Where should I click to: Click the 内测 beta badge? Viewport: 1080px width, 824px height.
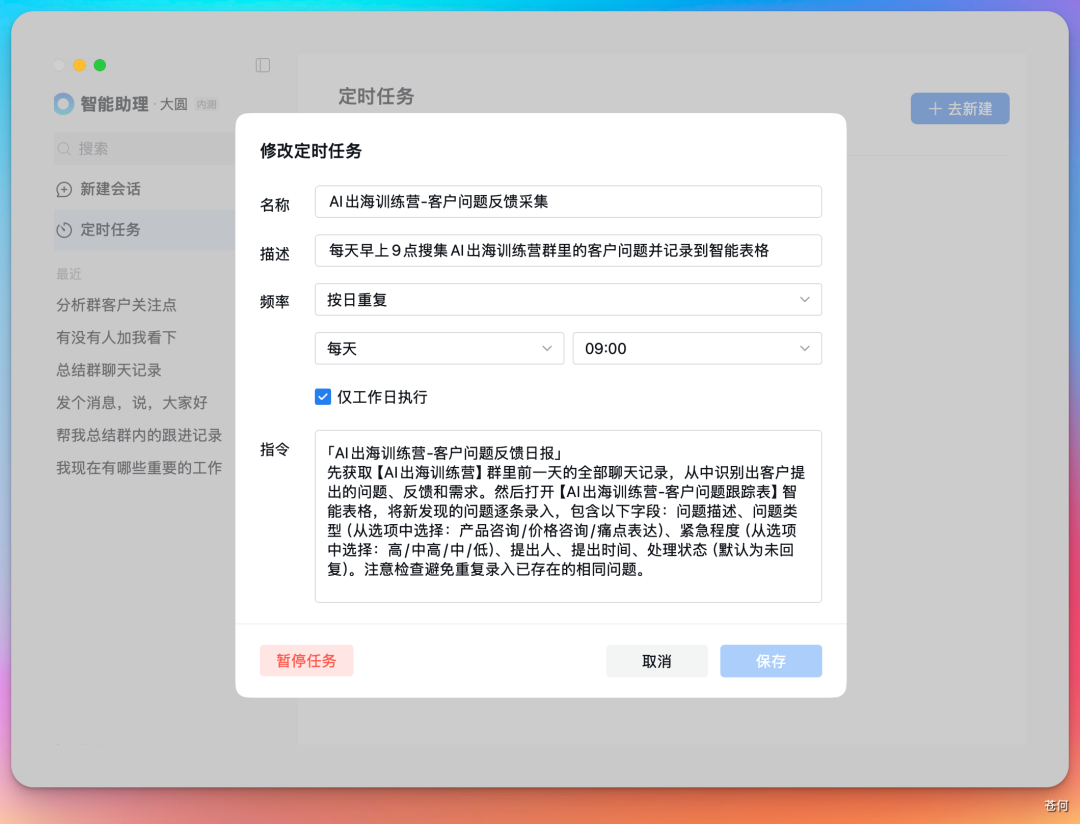point(207,105)
